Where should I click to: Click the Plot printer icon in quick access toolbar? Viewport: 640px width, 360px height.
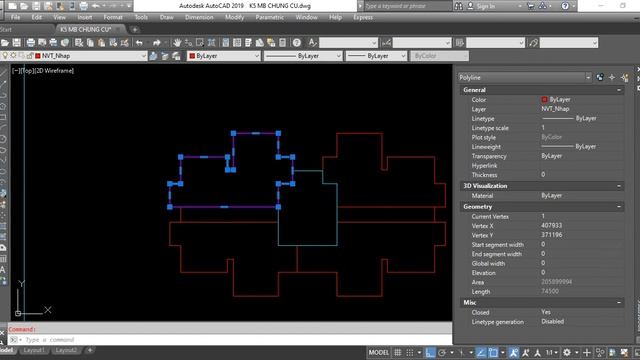(84, 6)
